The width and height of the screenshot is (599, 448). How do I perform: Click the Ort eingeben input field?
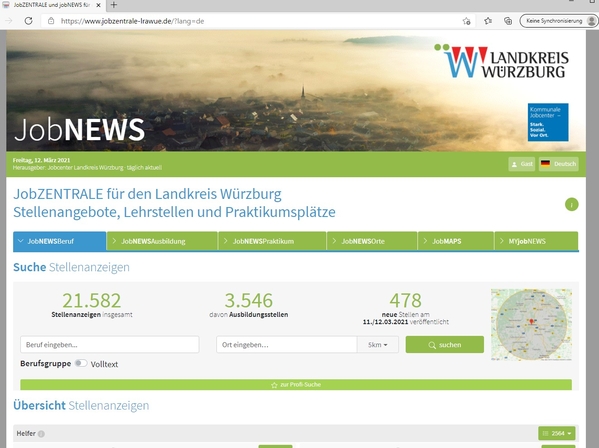287,344
